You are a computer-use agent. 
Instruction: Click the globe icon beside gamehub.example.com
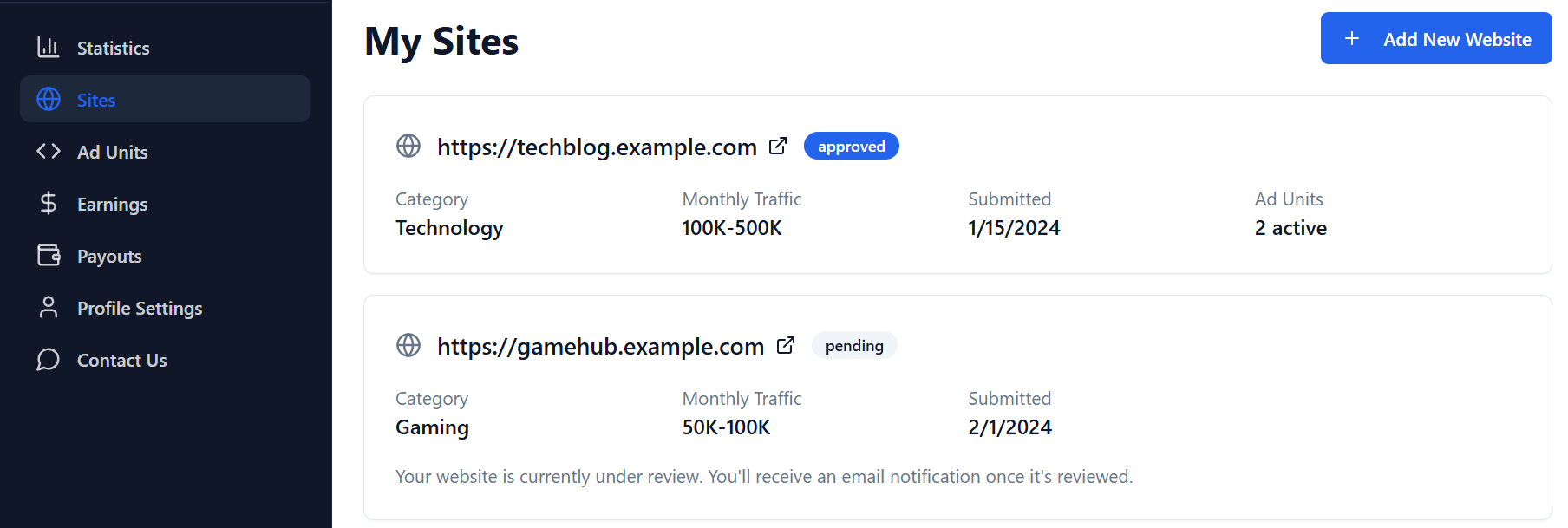coord(408,346)
